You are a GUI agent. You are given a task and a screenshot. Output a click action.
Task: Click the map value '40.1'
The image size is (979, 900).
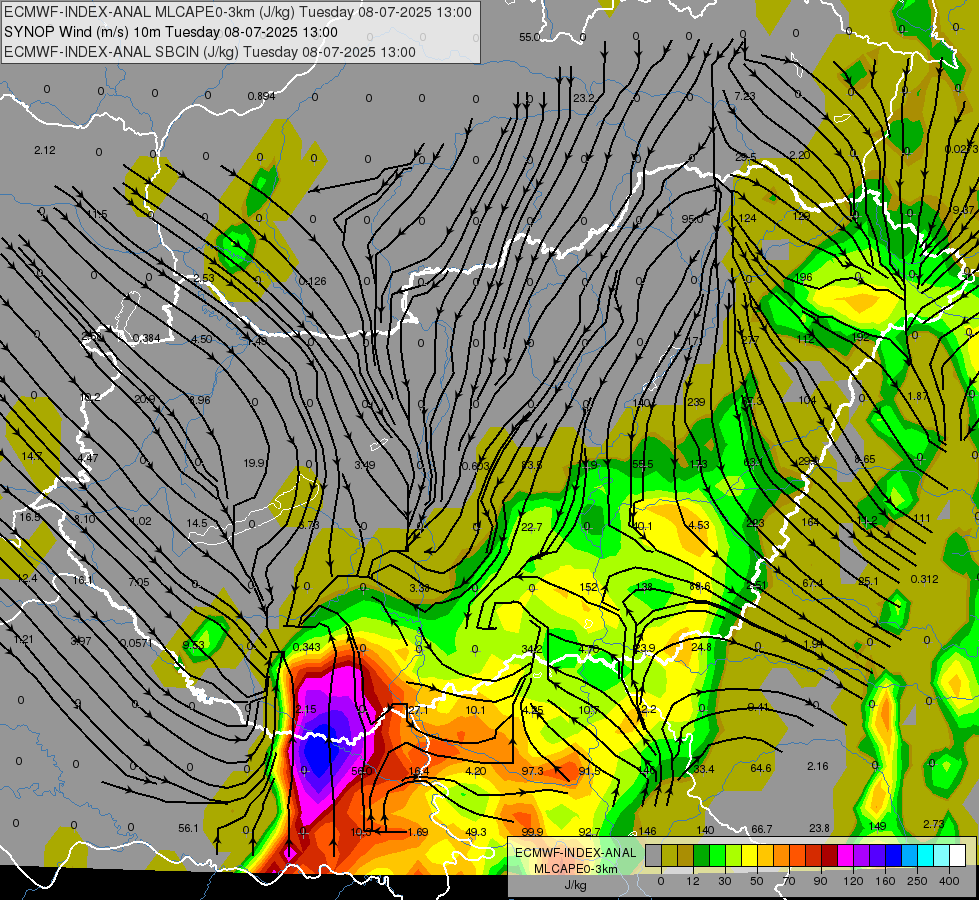click(642, 527)
